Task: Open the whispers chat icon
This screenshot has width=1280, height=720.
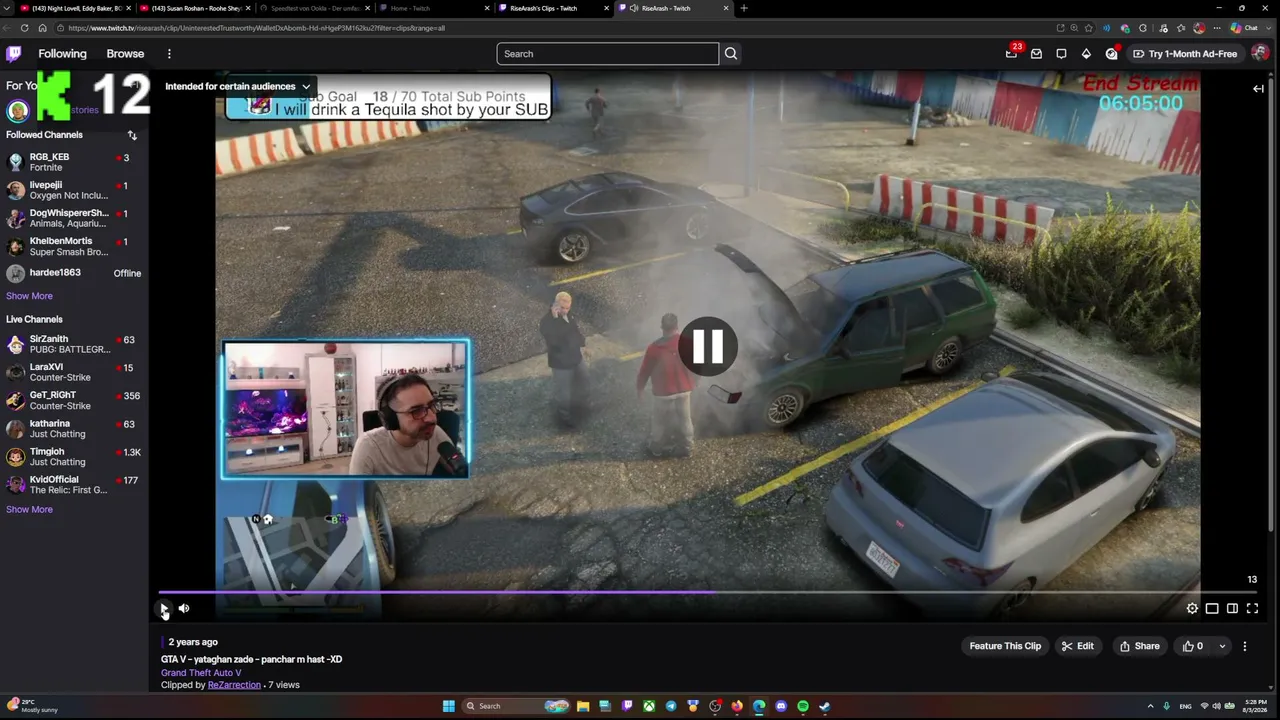Action: tap(1061, 54)
